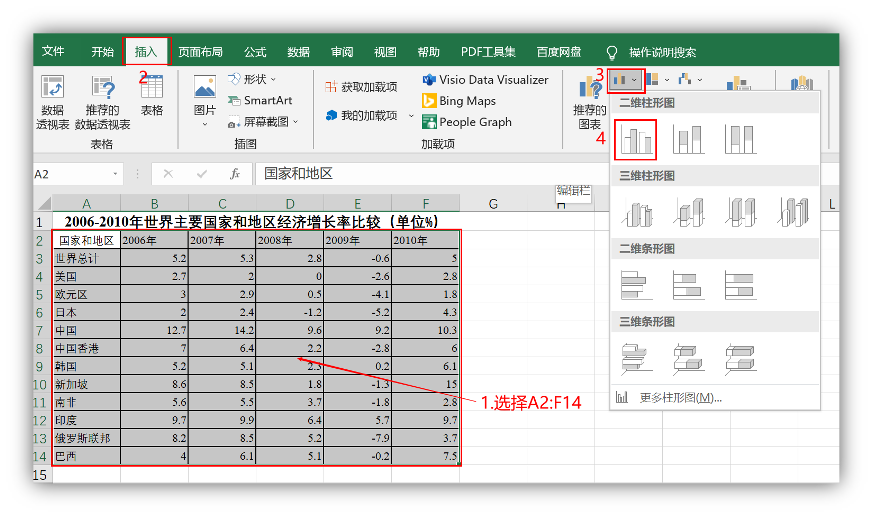The width and height of the screenshot is (872, 516).
Task: Switch to the 公式 tab
Action: coord(255,52)
